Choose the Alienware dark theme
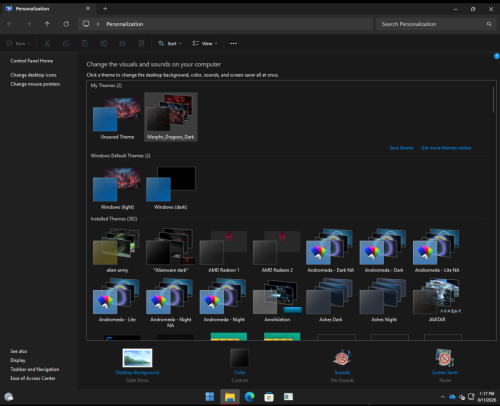Image resolution: width=500 pixels, height=406 pixels. pyautogui.click(x=171, y=251)
